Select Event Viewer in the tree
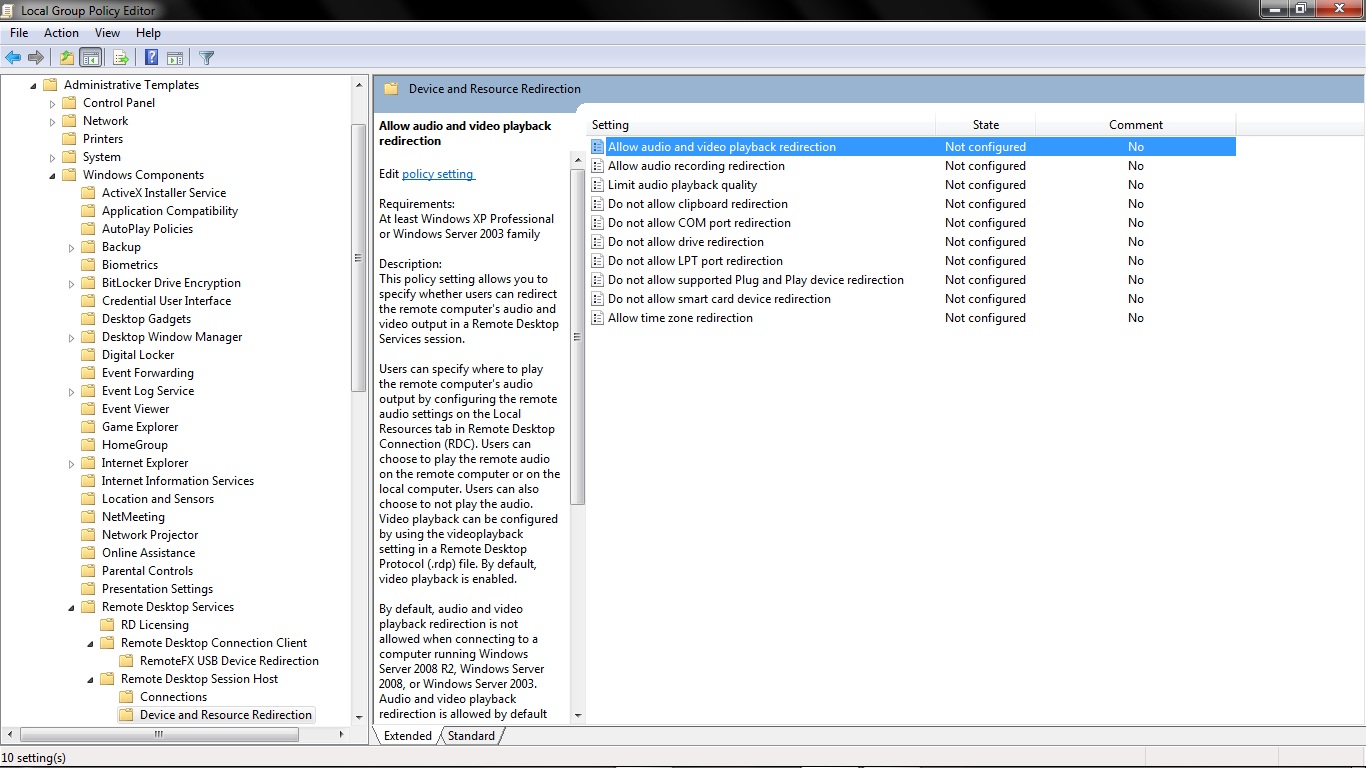The width and height of the screenshot is (1366, 768). [x=136, y=409]
